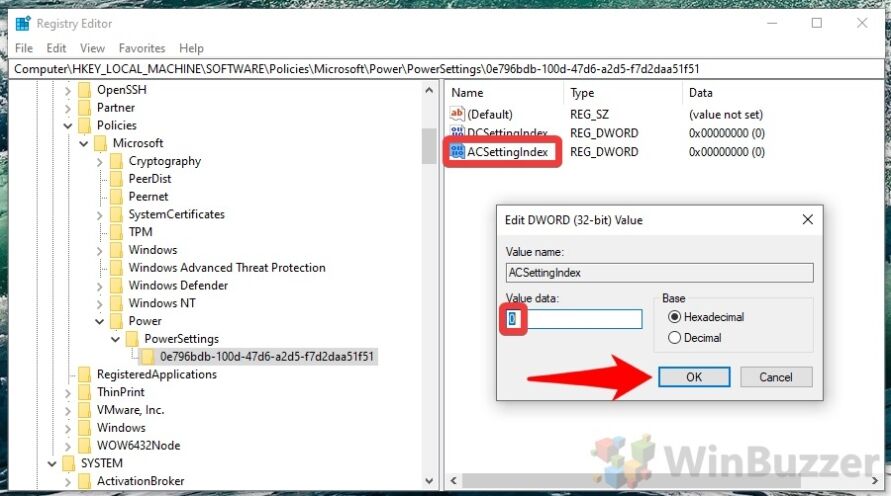Click the Power folder icon
The height and width of the screenshot is (496, 891).
[116, 321]
